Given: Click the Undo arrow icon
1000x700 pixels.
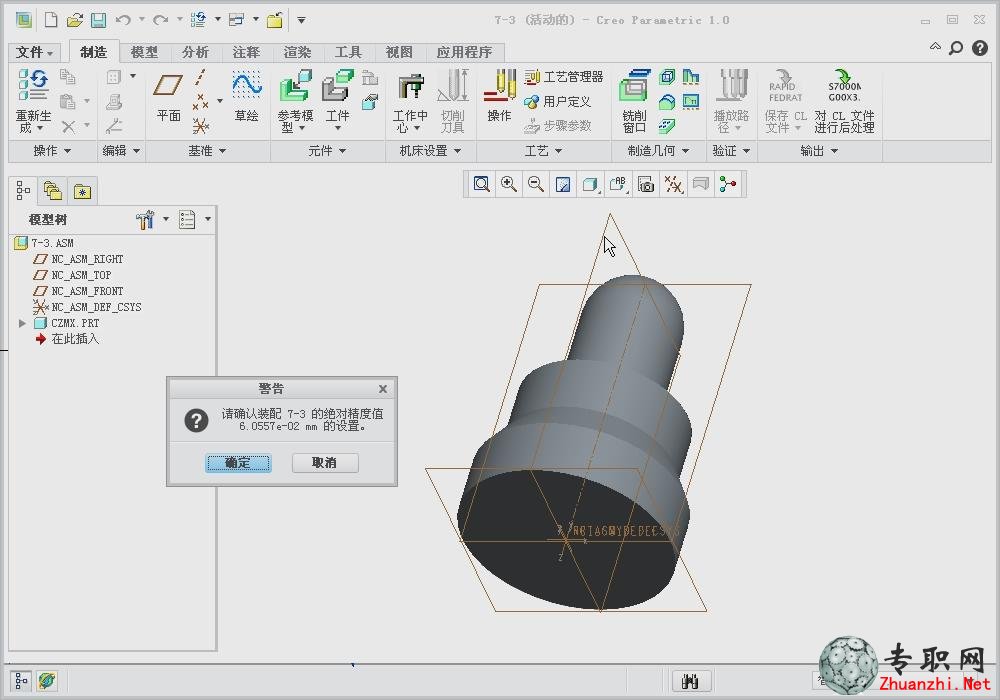Looking at the screenshot, I should click(123, 20).
